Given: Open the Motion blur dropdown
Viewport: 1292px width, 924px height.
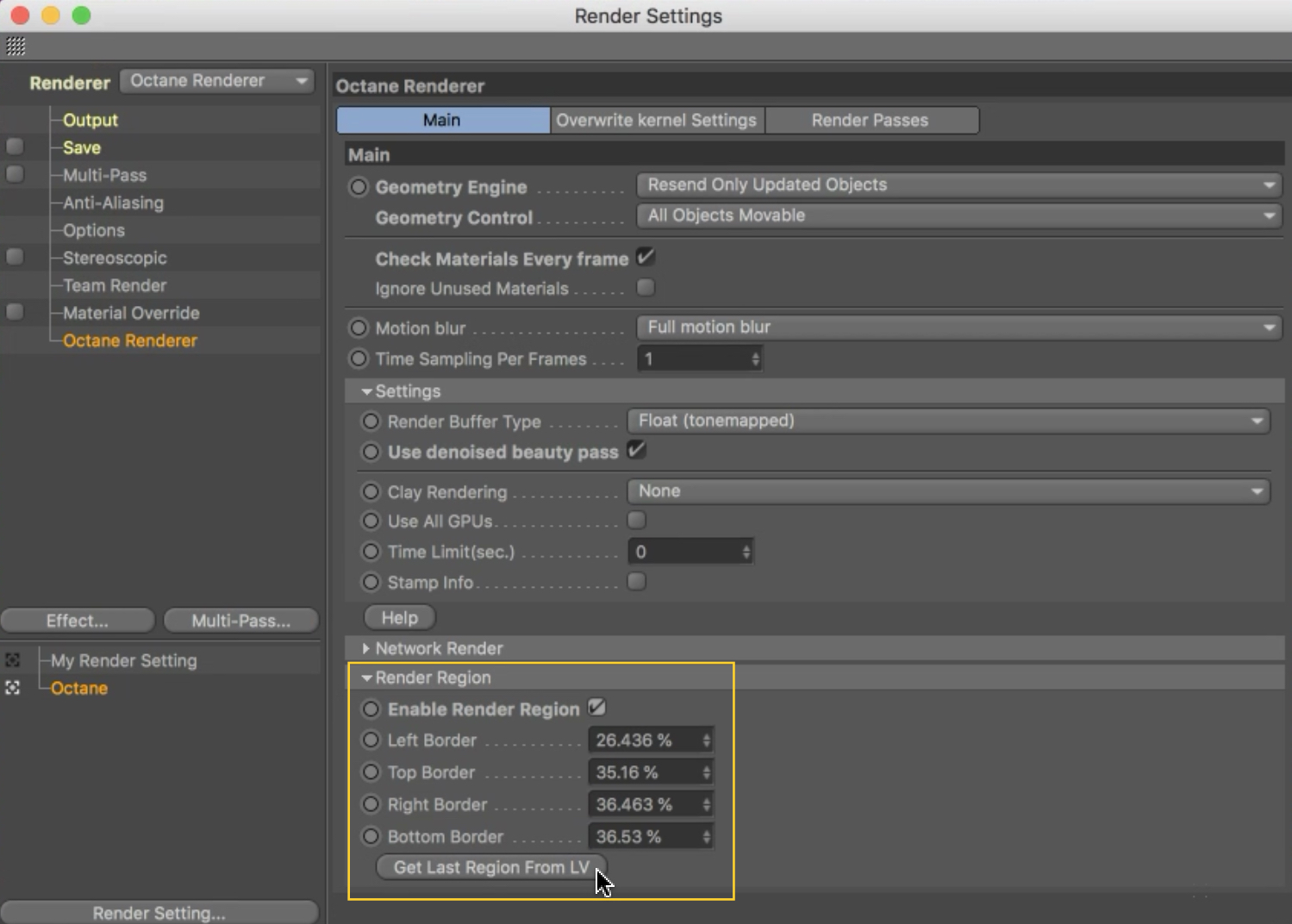Looking at the screenshot, I should (959, 328).
